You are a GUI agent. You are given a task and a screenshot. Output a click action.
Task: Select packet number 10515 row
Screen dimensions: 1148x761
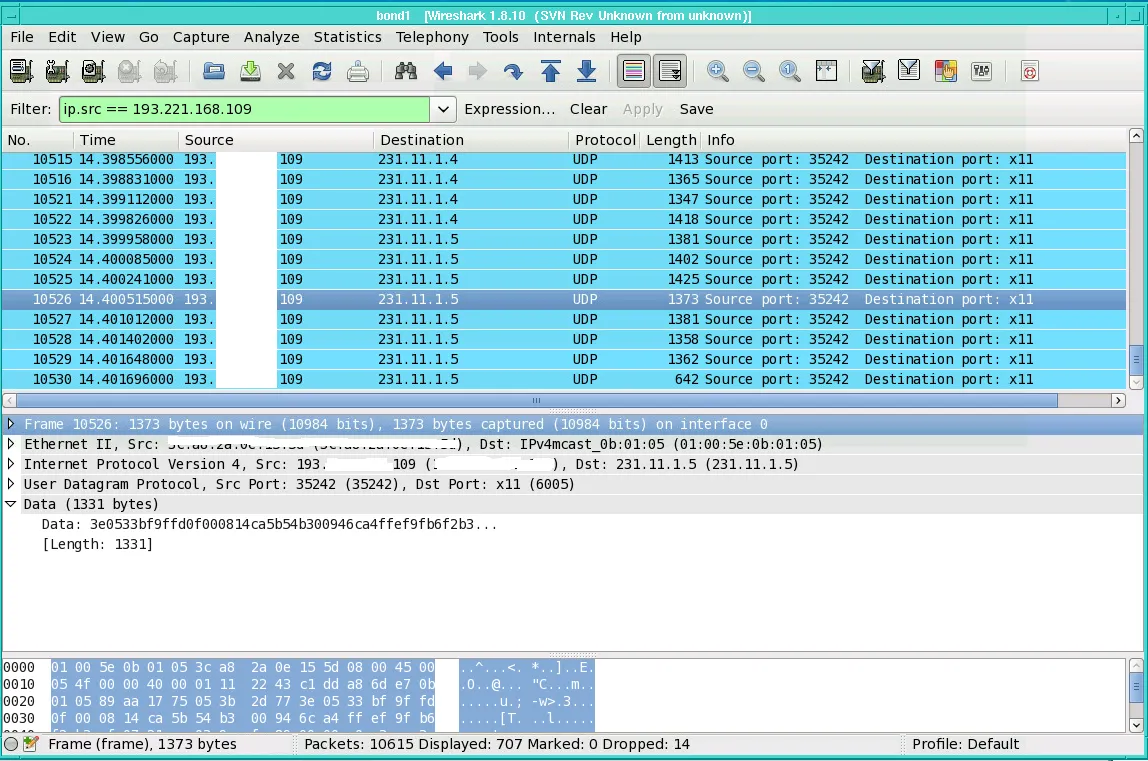564,159
